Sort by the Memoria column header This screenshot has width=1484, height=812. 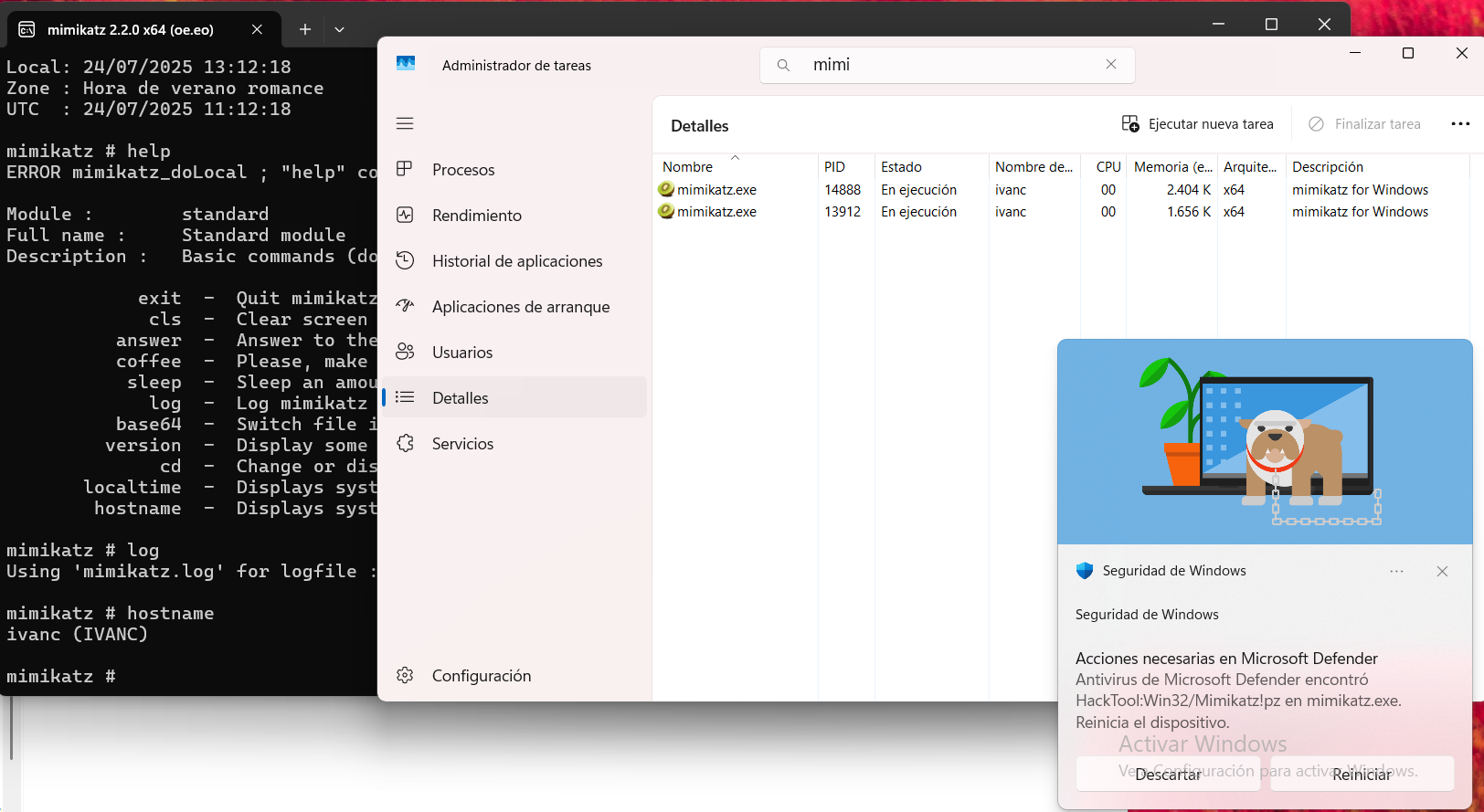click(x=1171, y=166)
